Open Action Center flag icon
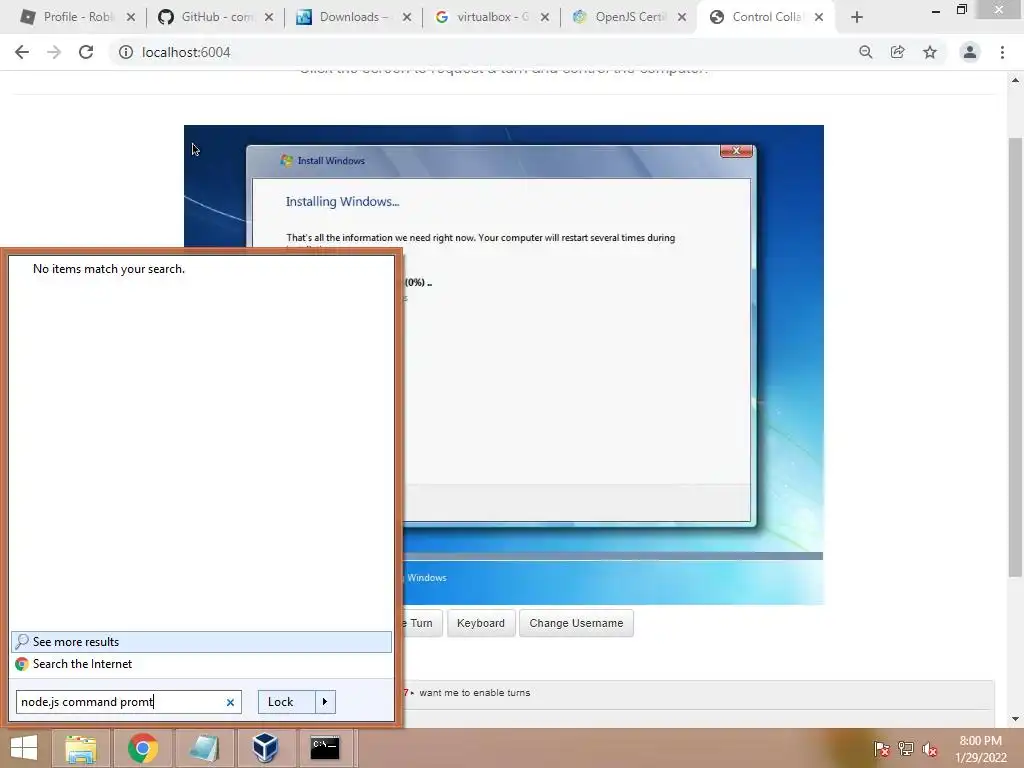This screenshot has width=1024, height=768. pos(881,748)
